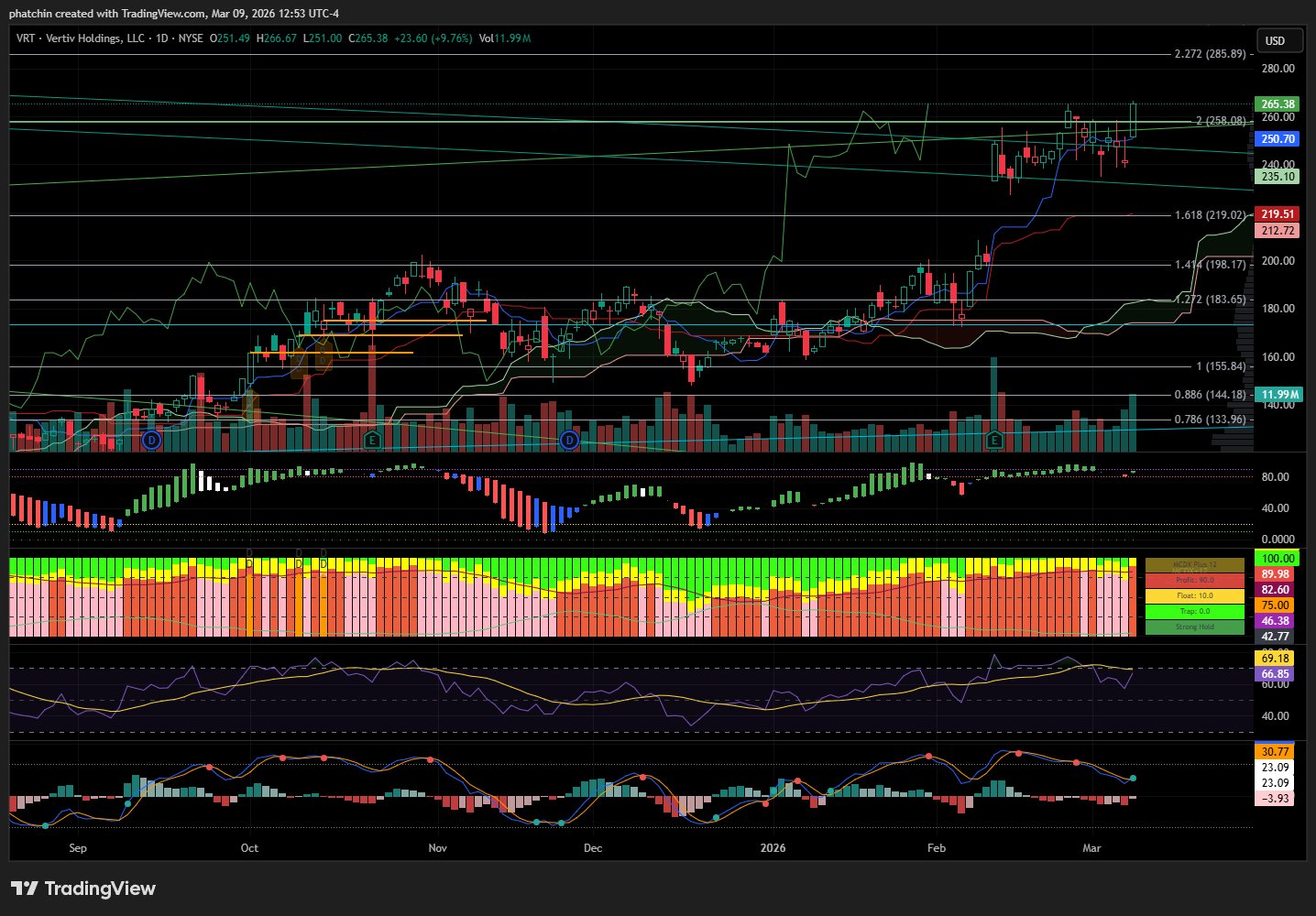Click the Strong Hold status cell
The height and width of the screenshot is (916, 1316).
(x=1194, y=627)
